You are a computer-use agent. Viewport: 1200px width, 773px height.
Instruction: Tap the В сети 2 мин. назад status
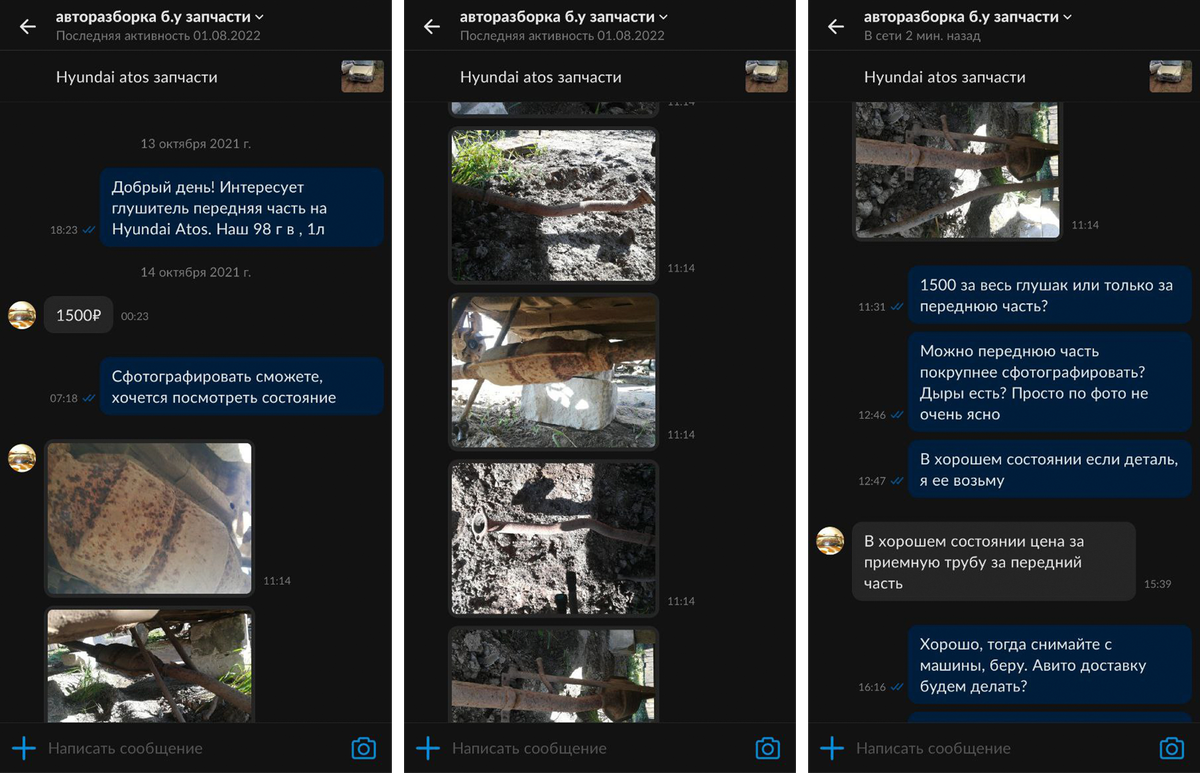tap(922, 36)
